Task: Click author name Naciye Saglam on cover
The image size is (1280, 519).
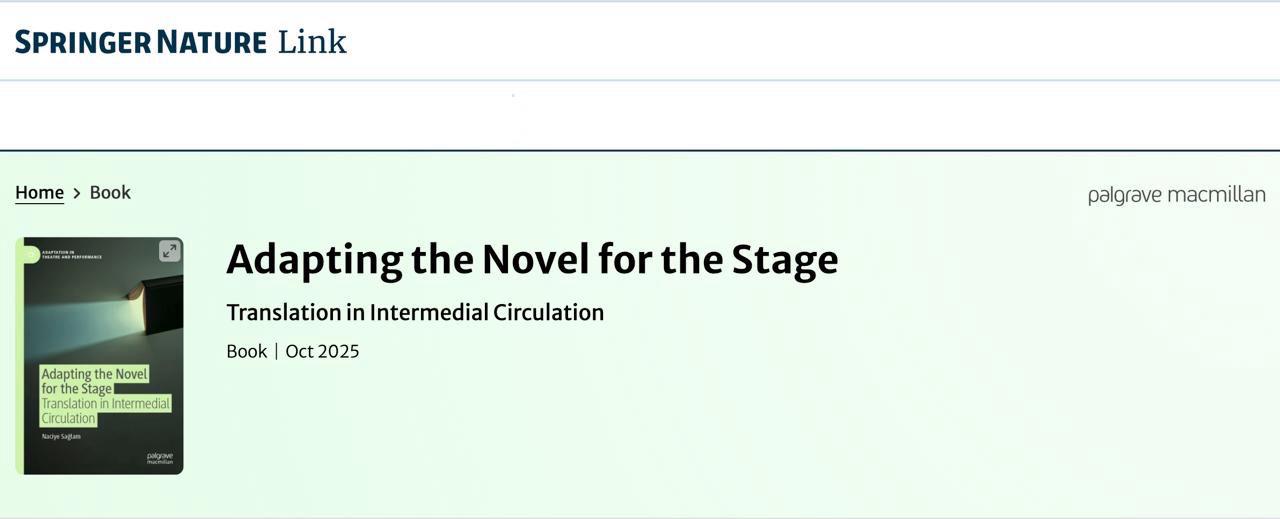Action: click(x=61, y=436)
